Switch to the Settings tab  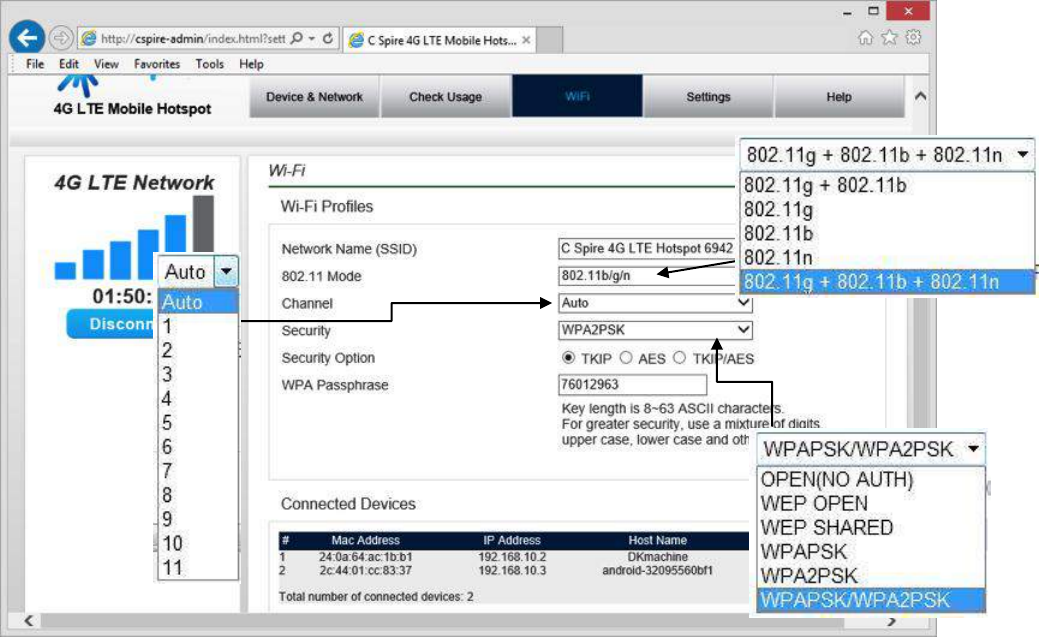click(708, 97)
